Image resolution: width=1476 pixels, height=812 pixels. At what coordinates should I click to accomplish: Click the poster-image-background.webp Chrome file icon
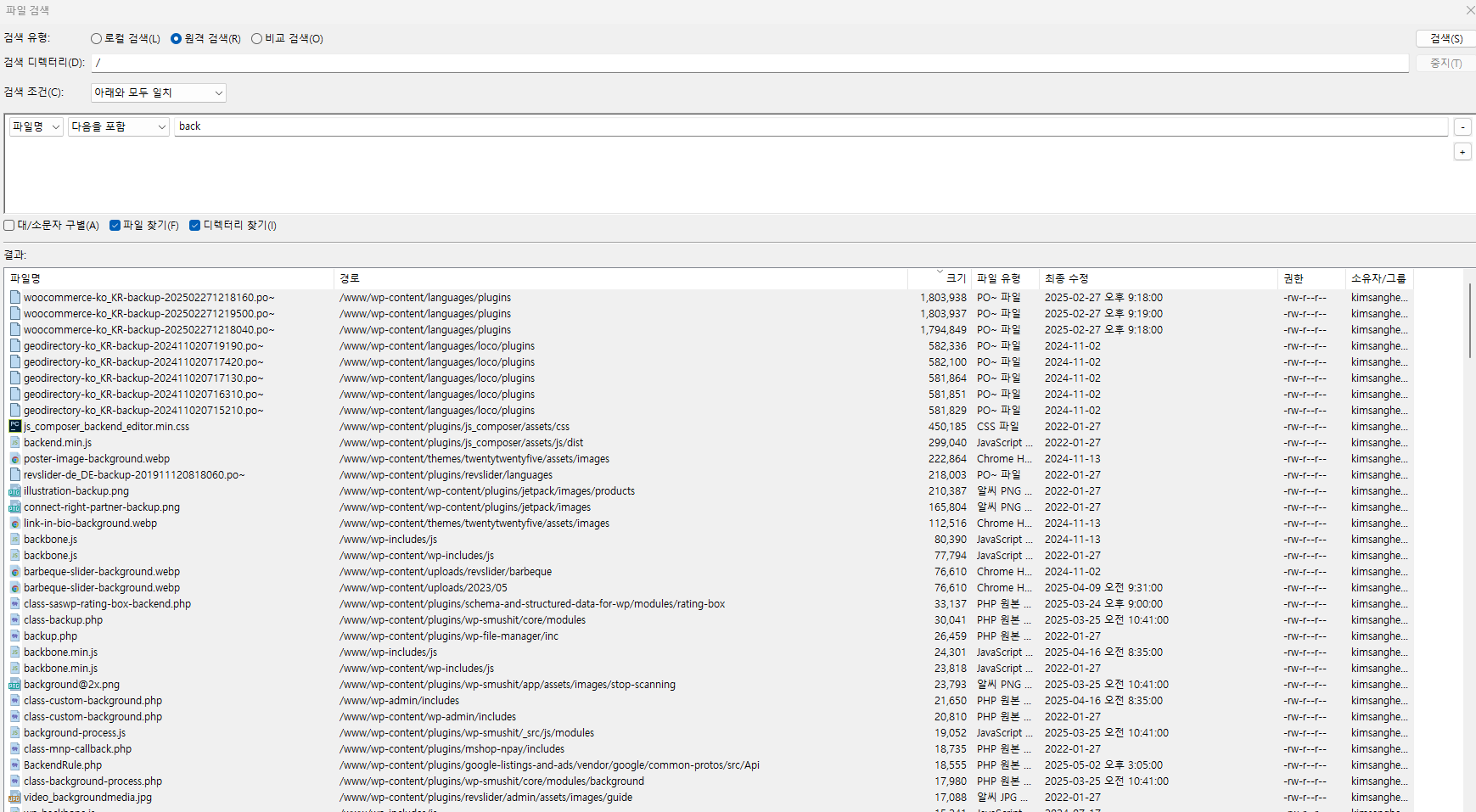[14, 459]
